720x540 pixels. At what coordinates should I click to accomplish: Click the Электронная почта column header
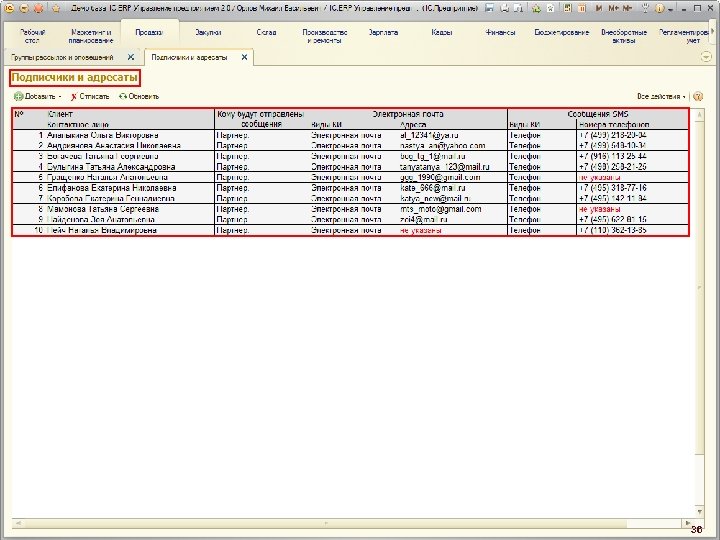408,114
